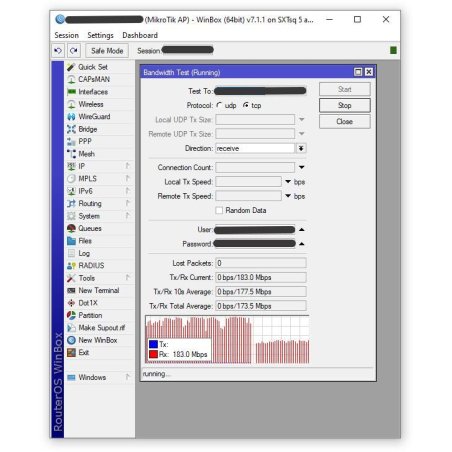Open the Dashboard menu
Image resolution: width=452 pixels, height=452 pixels.
pos(140,35)
